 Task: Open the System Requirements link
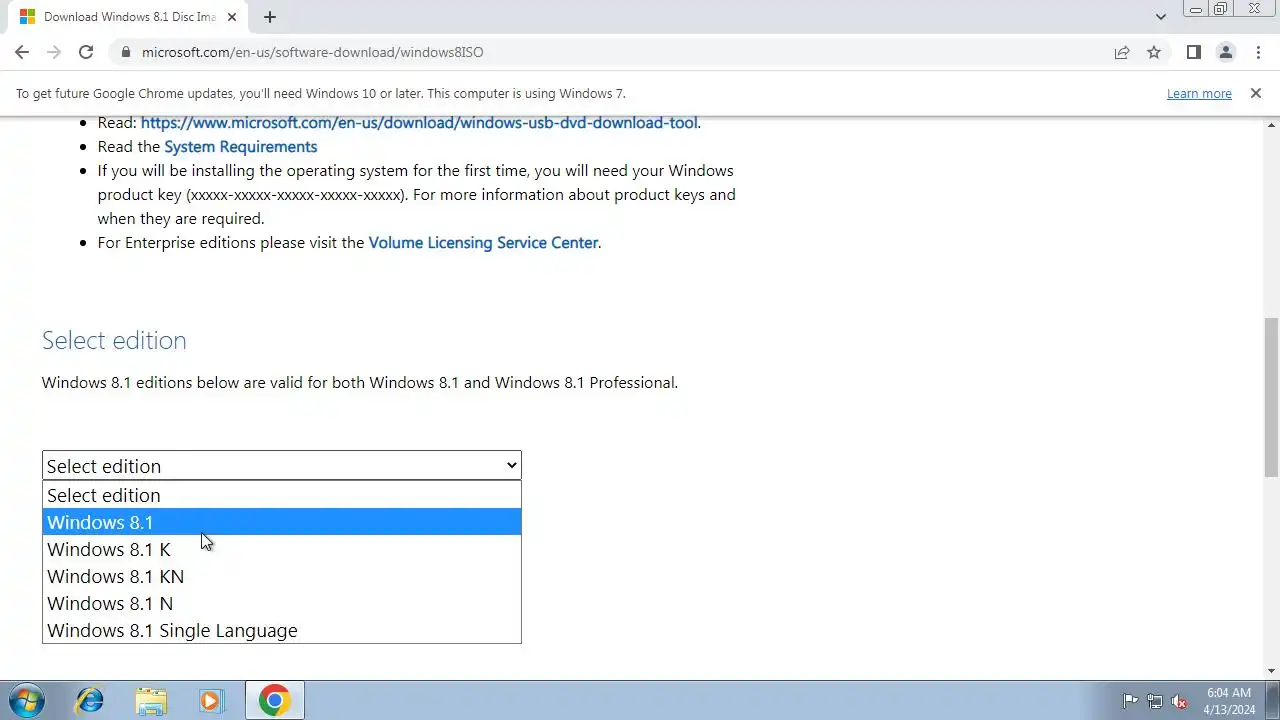[241, 147]
